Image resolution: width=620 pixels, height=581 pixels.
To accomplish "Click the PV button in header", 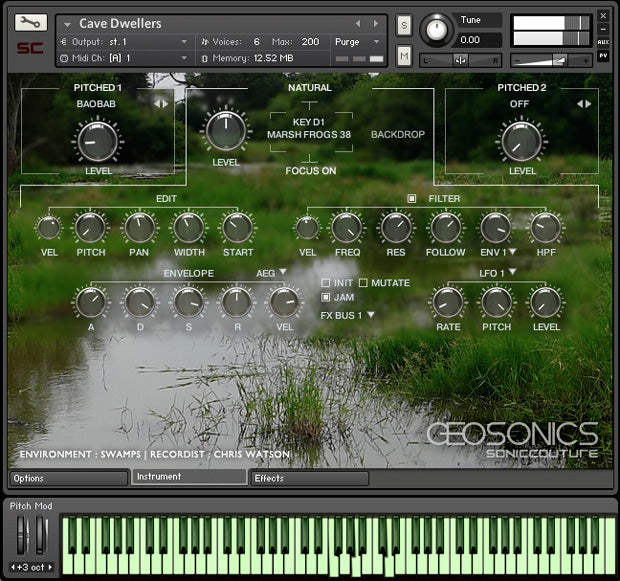I will coord(603,56).
